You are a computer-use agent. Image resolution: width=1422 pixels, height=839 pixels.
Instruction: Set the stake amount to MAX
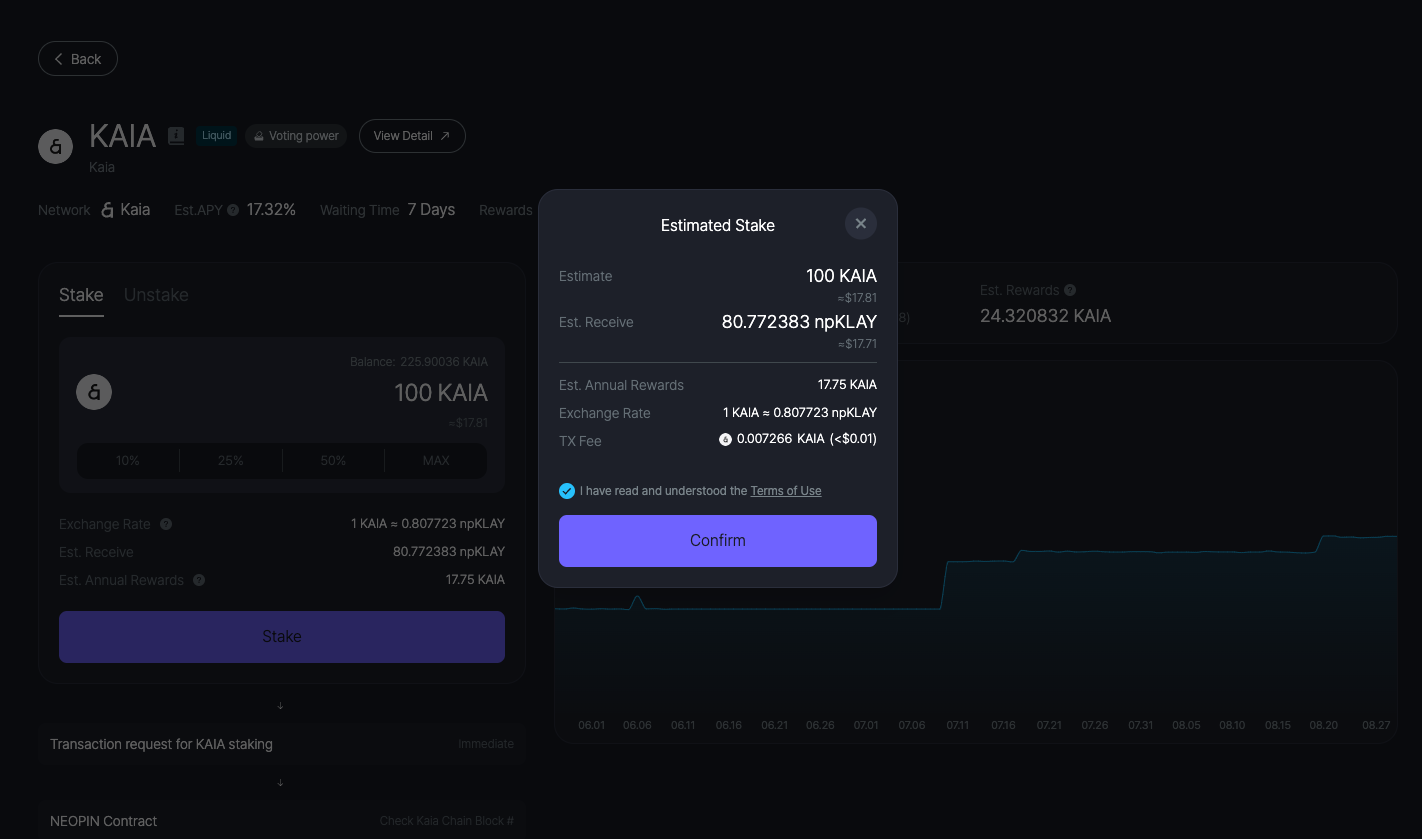(x=436, y=461)
